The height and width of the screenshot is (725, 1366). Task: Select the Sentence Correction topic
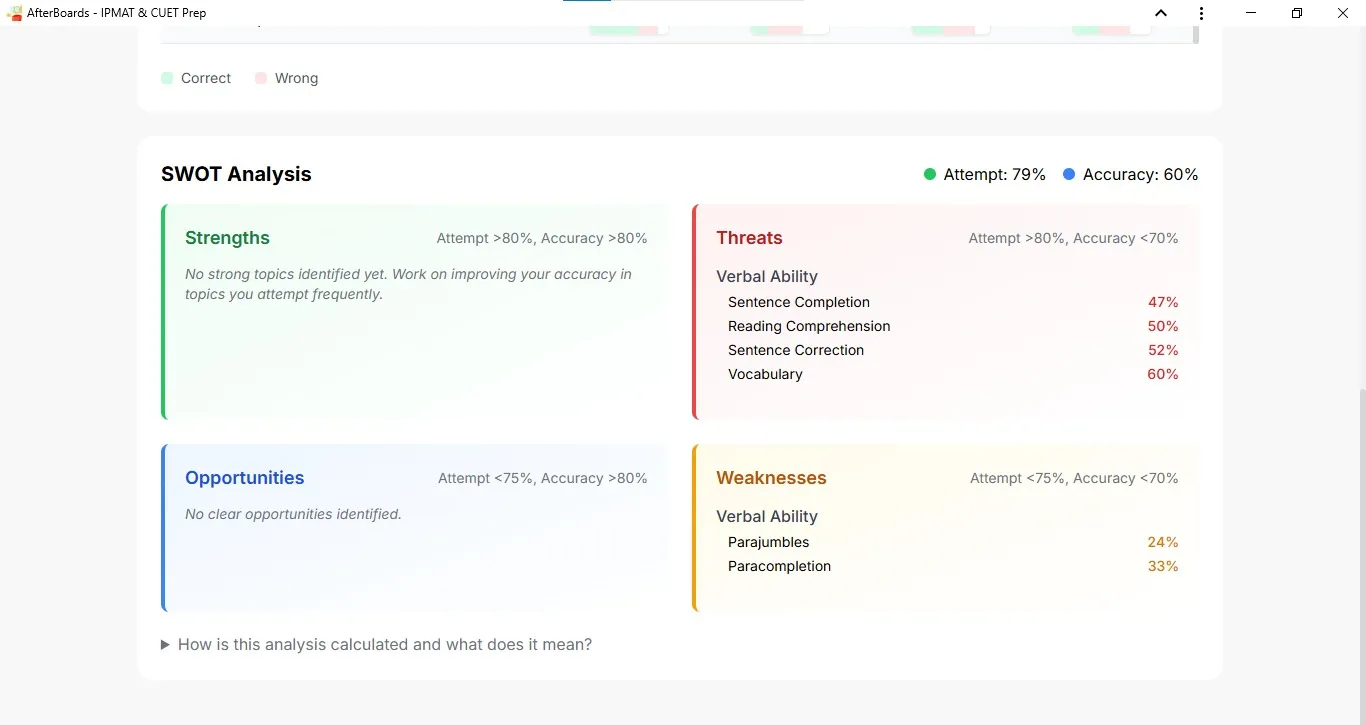click(x=796, y=350)
